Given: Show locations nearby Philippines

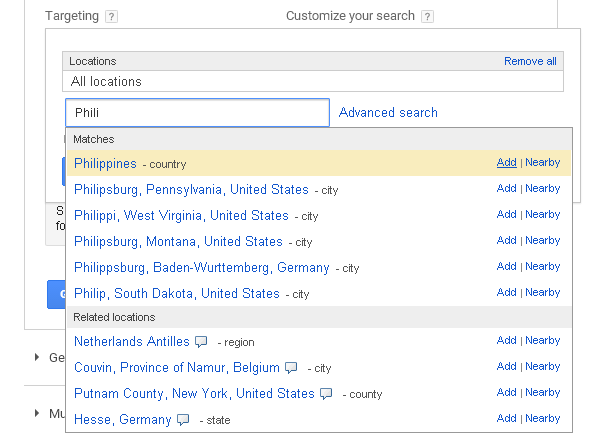Looking at the screenshot, I should click(x=542, y=163).
